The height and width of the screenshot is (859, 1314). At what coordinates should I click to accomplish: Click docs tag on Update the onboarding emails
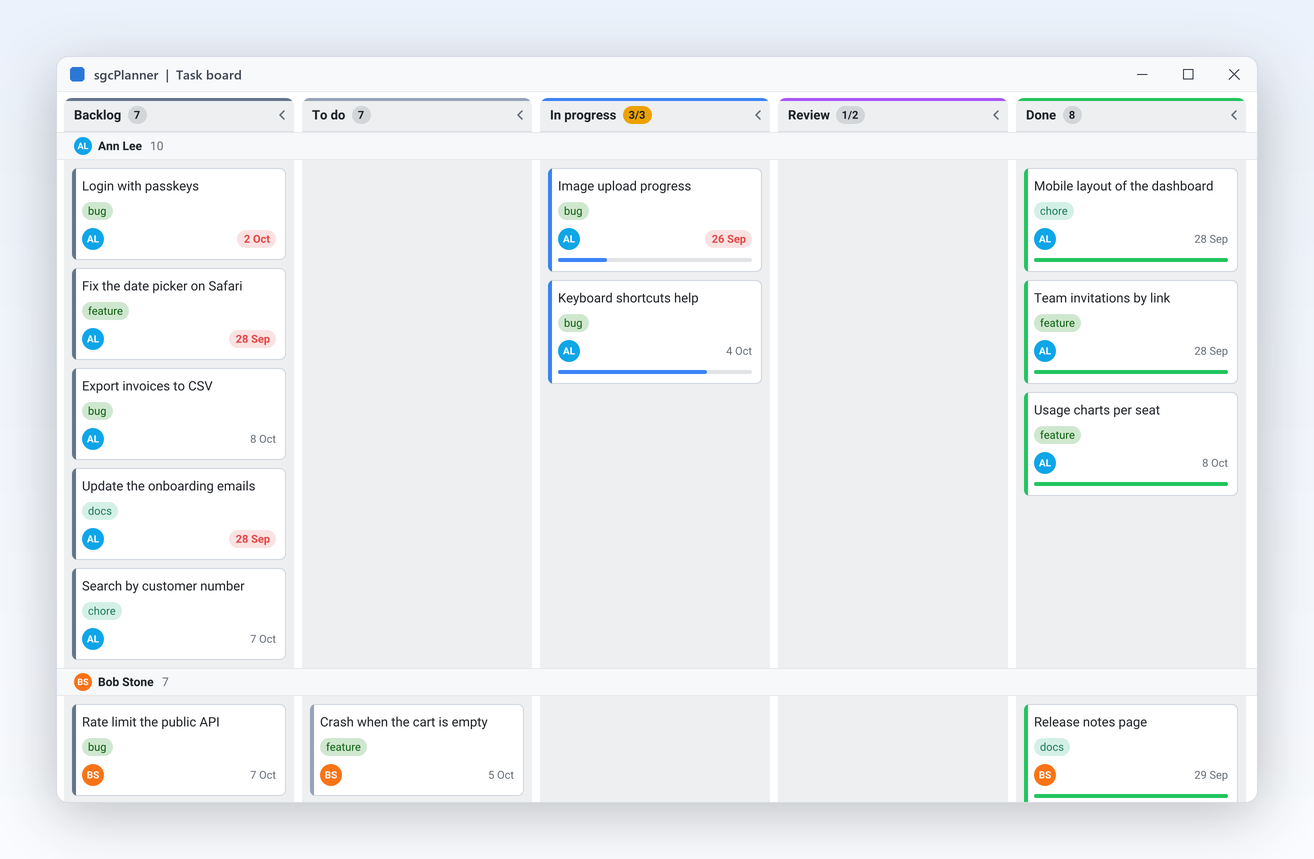pos(100,511)
